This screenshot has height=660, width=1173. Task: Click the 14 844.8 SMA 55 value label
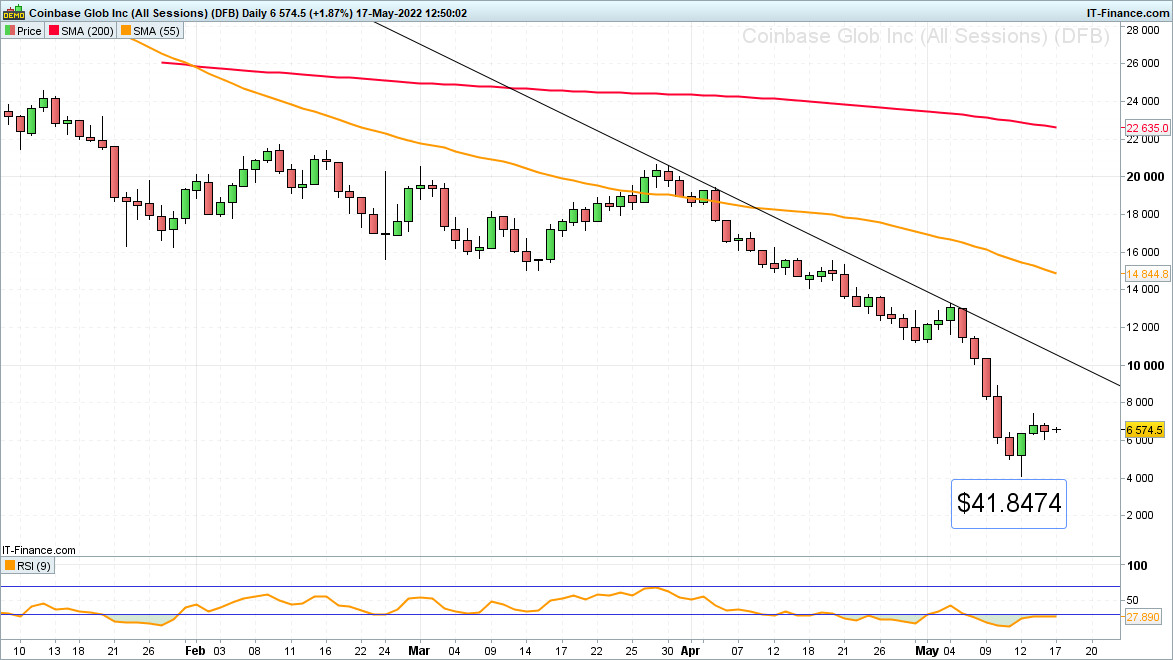tap(1147, 274)
